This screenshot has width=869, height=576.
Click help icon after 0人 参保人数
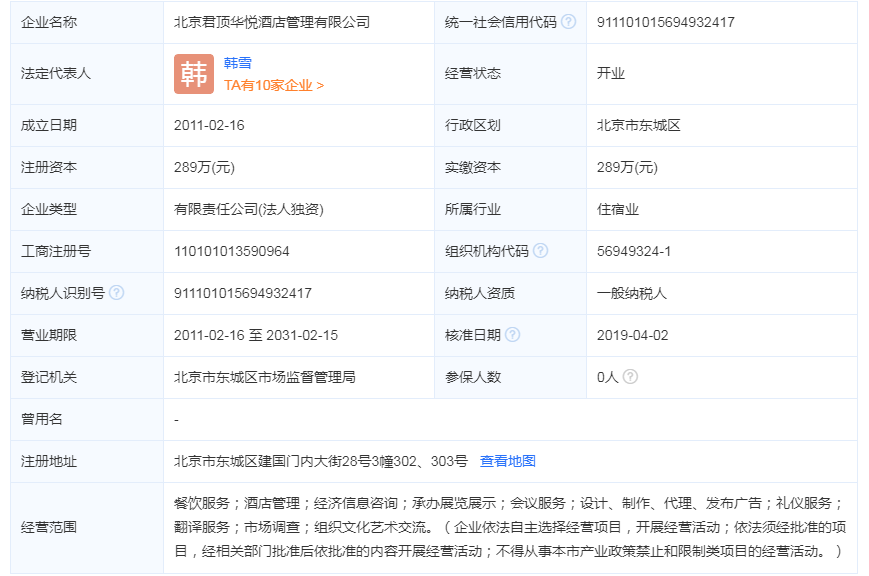pos(630,376)
